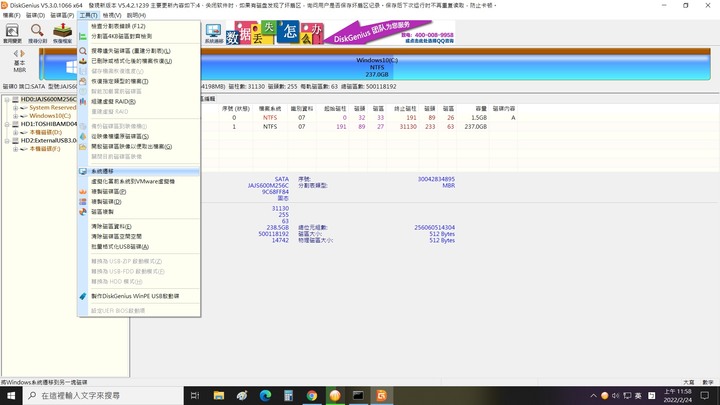Screen dimensions: 720x405
Task: Click NTFS file system cell of partition 0
Action: (270, 118)
